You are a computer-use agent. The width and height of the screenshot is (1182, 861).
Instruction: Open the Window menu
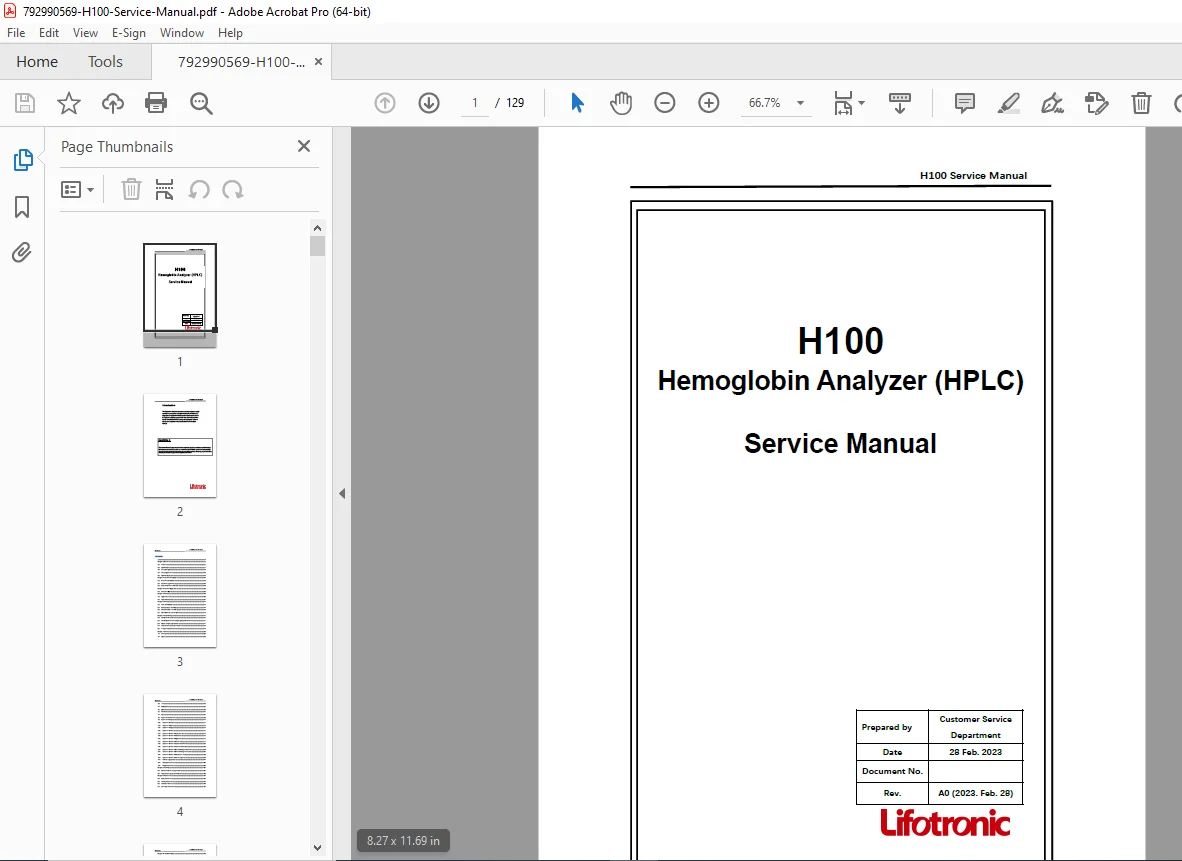182,32
